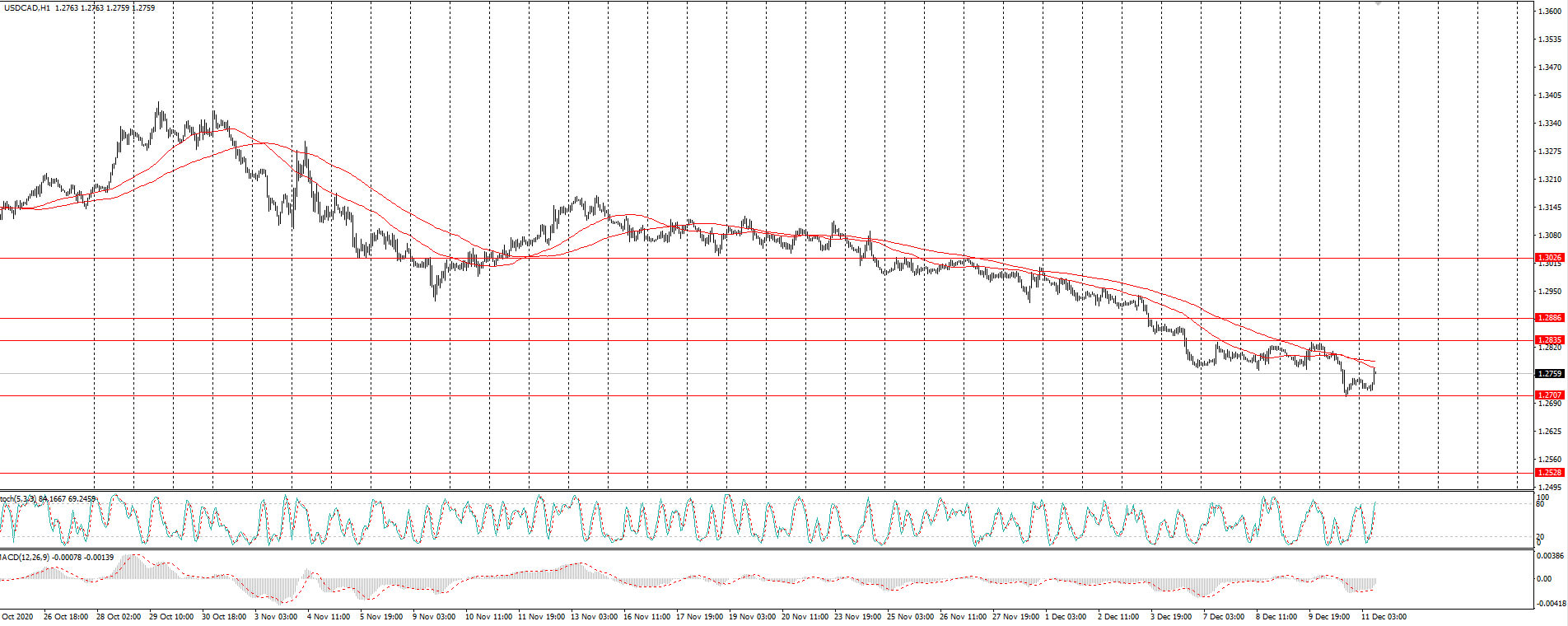Click the 27 Nov 19:00 time label

point(1015,617)
